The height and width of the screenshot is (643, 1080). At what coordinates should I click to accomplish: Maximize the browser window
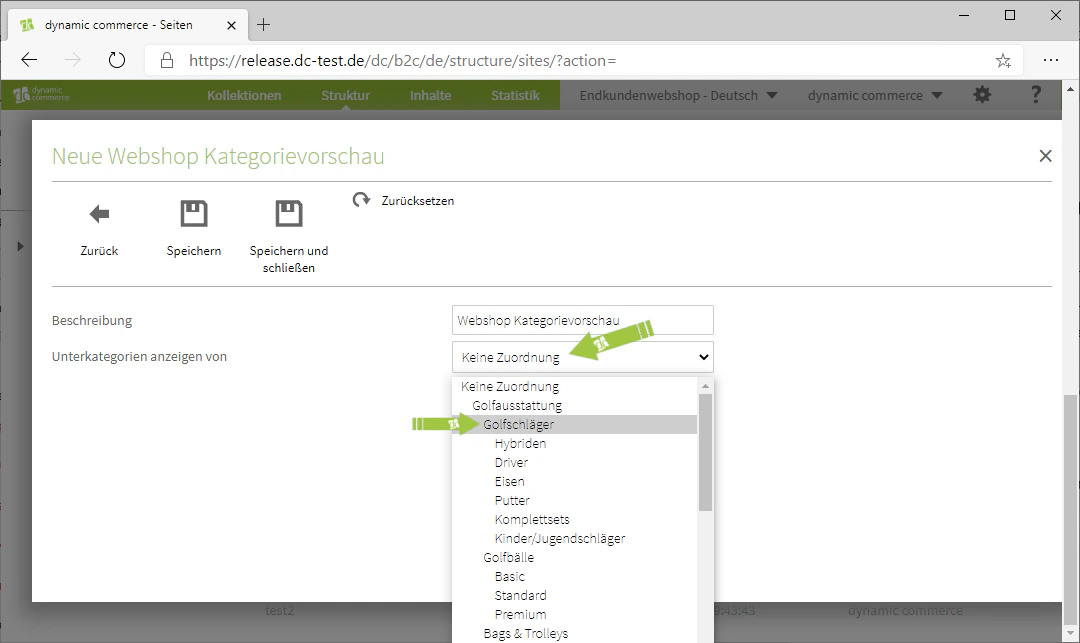pyautogui.click(x=1010, y=15)
